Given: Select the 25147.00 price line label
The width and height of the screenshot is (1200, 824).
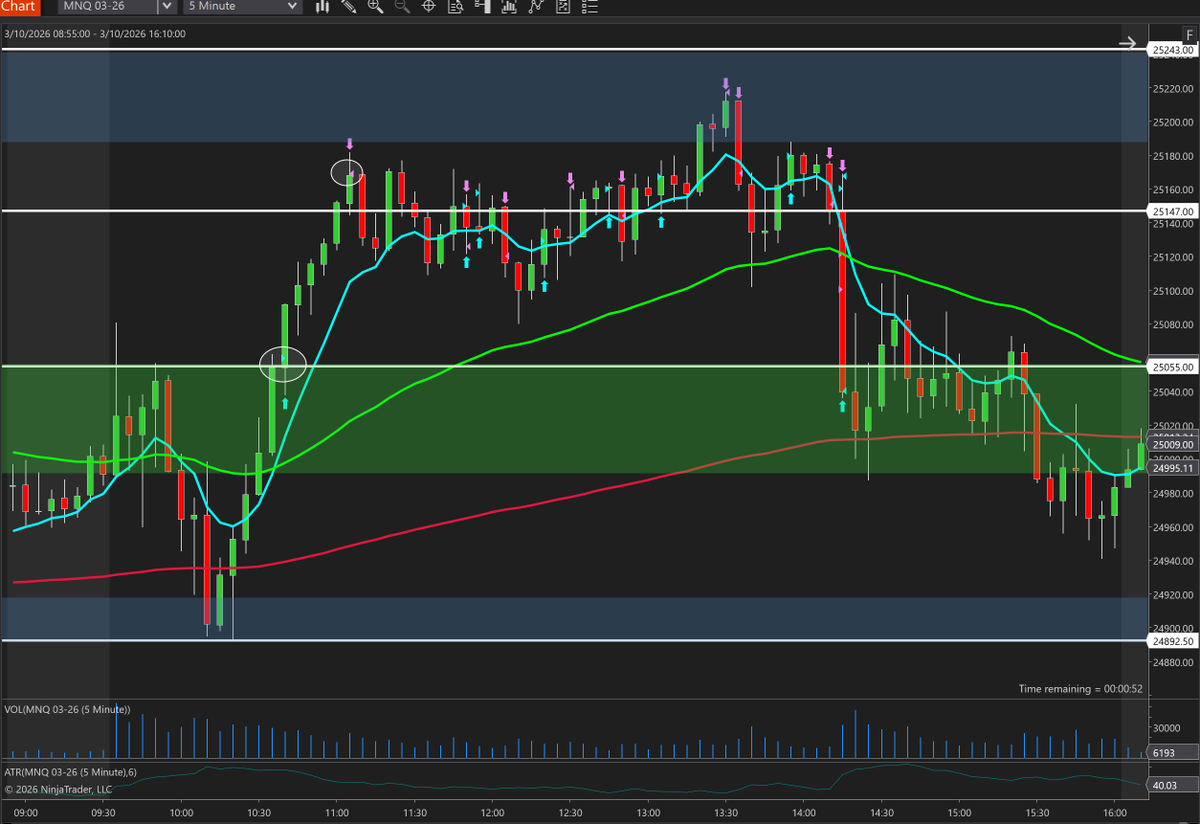Looking at the screenshot, I should point(1173,212).
